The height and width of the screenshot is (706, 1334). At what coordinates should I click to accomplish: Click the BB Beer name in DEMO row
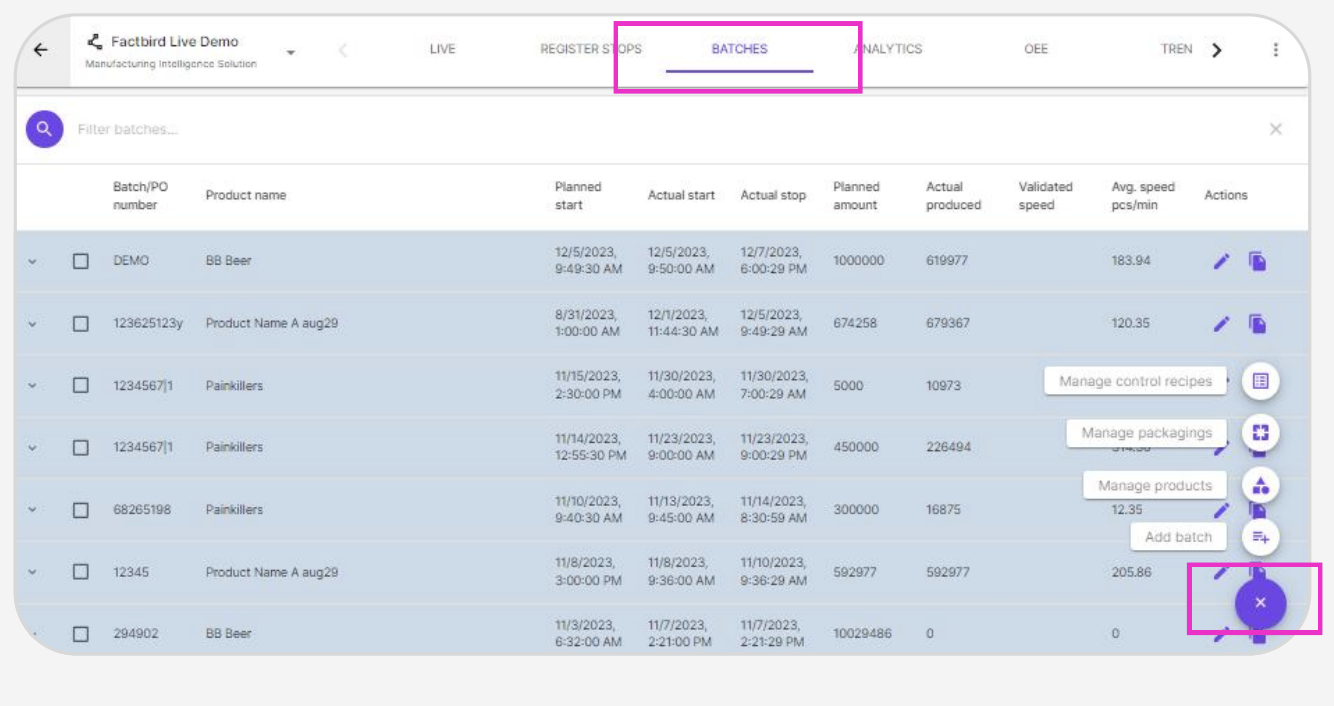pyautogui.click(x=229, y=261)
